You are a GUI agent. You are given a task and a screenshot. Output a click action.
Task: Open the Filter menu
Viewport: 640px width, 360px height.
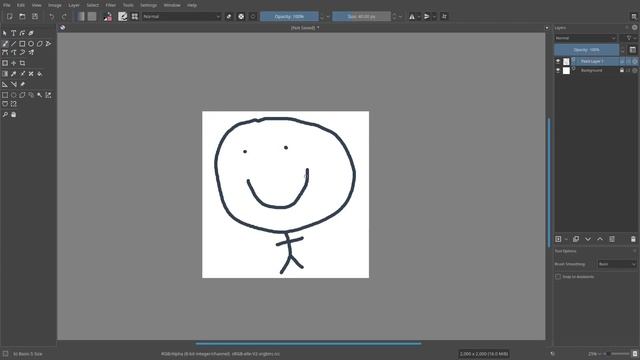click(111, 5)
